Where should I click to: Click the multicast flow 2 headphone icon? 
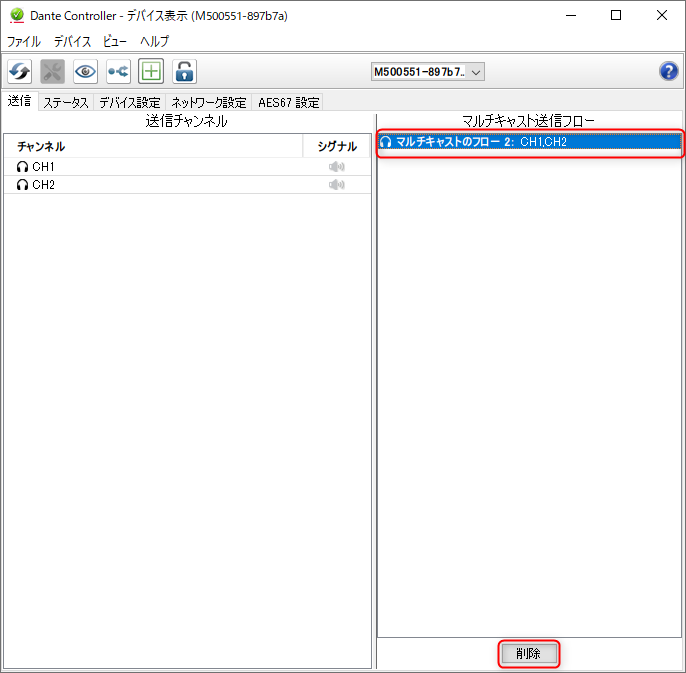click(x=385, y=142)
